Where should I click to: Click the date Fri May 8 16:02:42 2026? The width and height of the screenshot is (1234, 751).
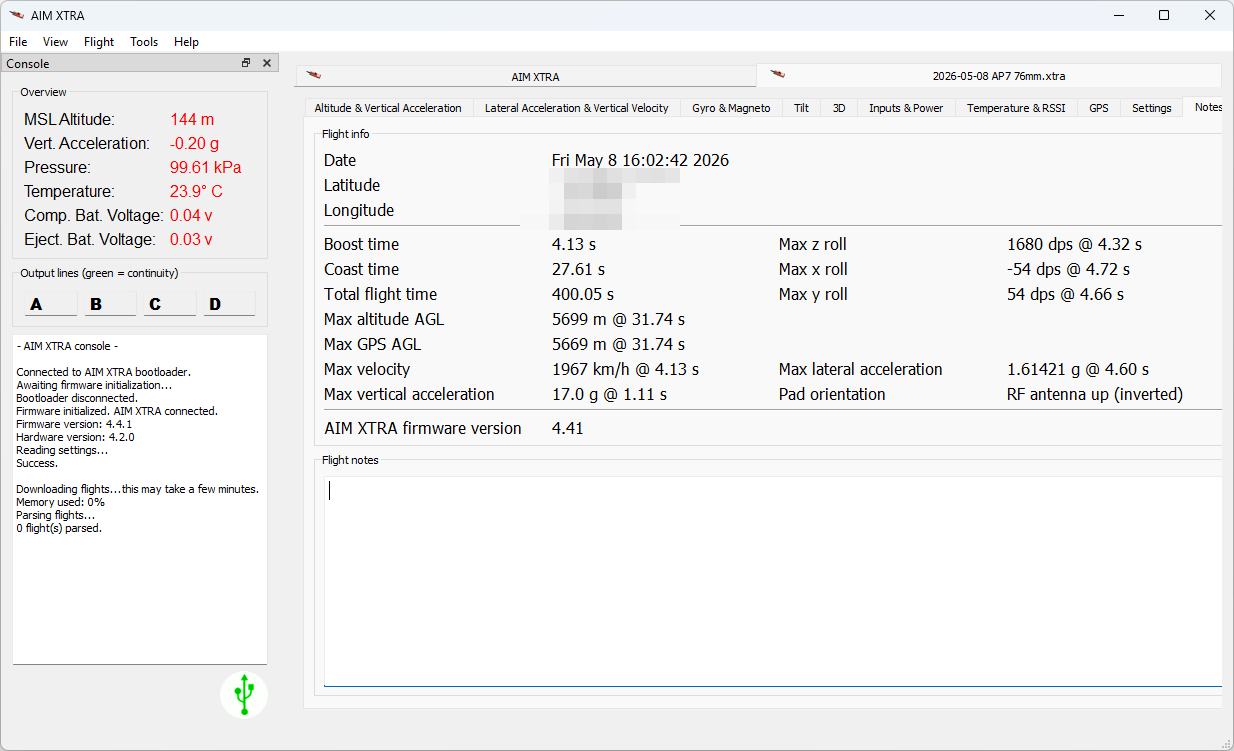tap(640, 160)
